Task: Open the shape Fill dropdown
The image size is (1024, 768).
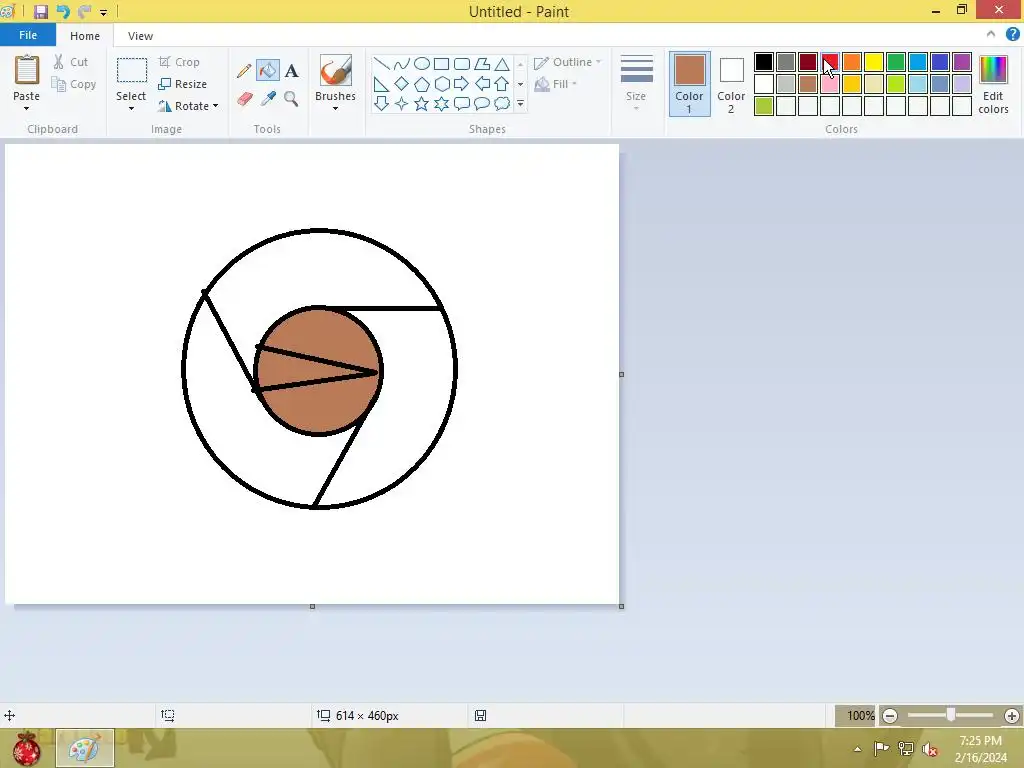Action: (556, 84)
